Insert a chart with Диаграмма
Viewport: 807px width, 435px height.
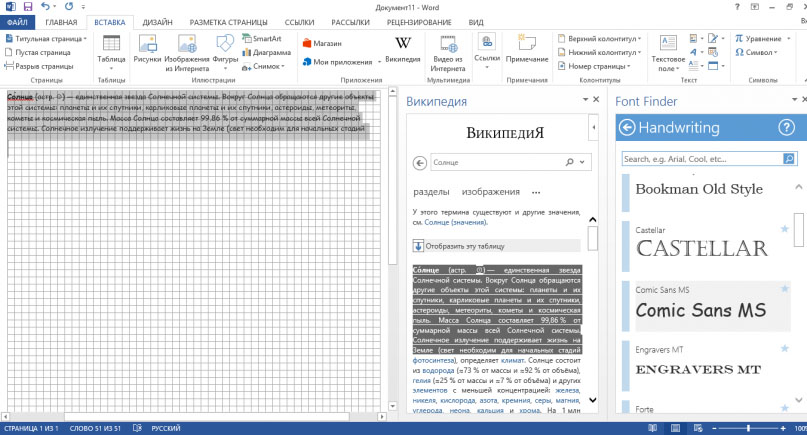click(267, 53)
